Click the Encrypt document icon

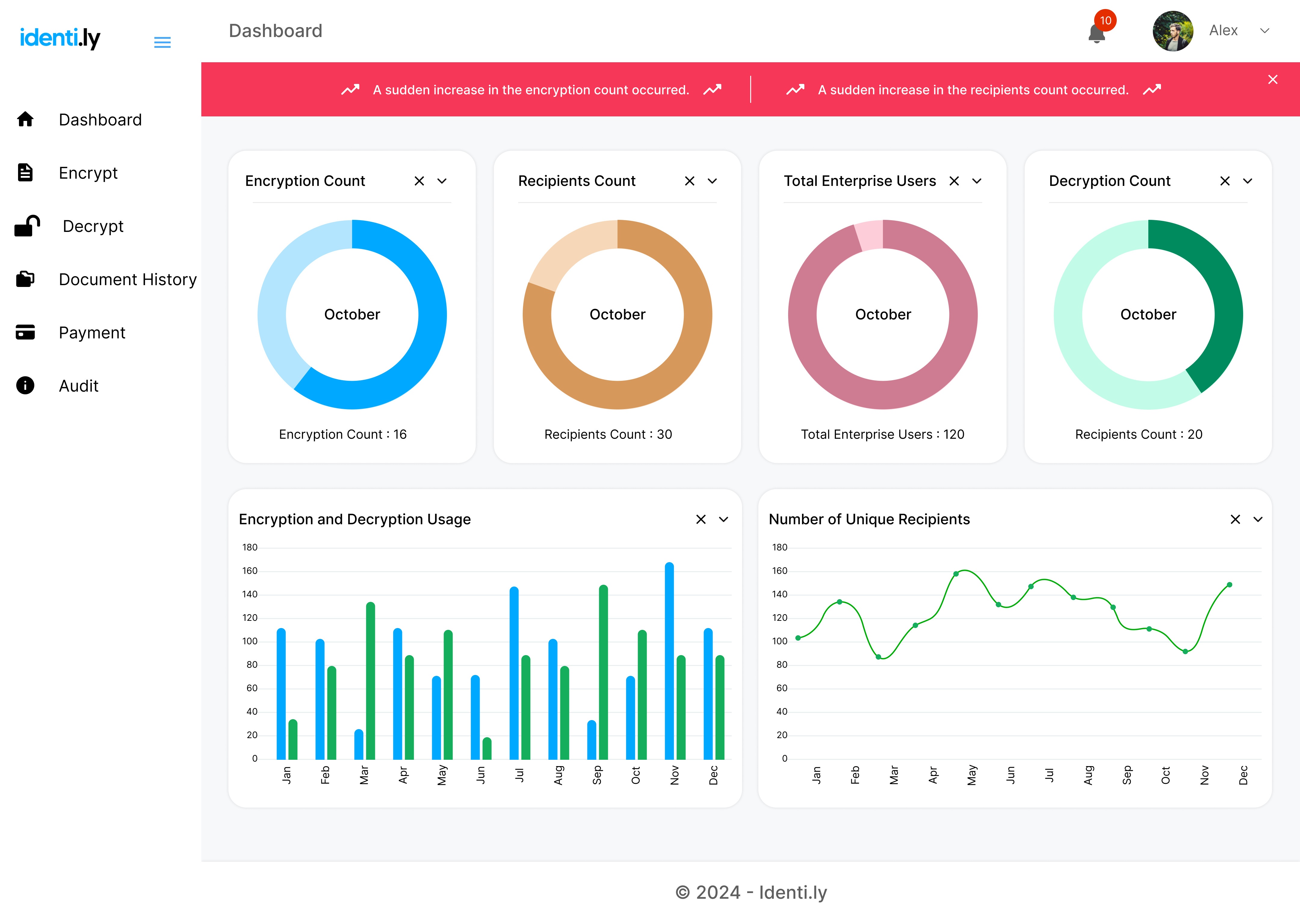25,172
